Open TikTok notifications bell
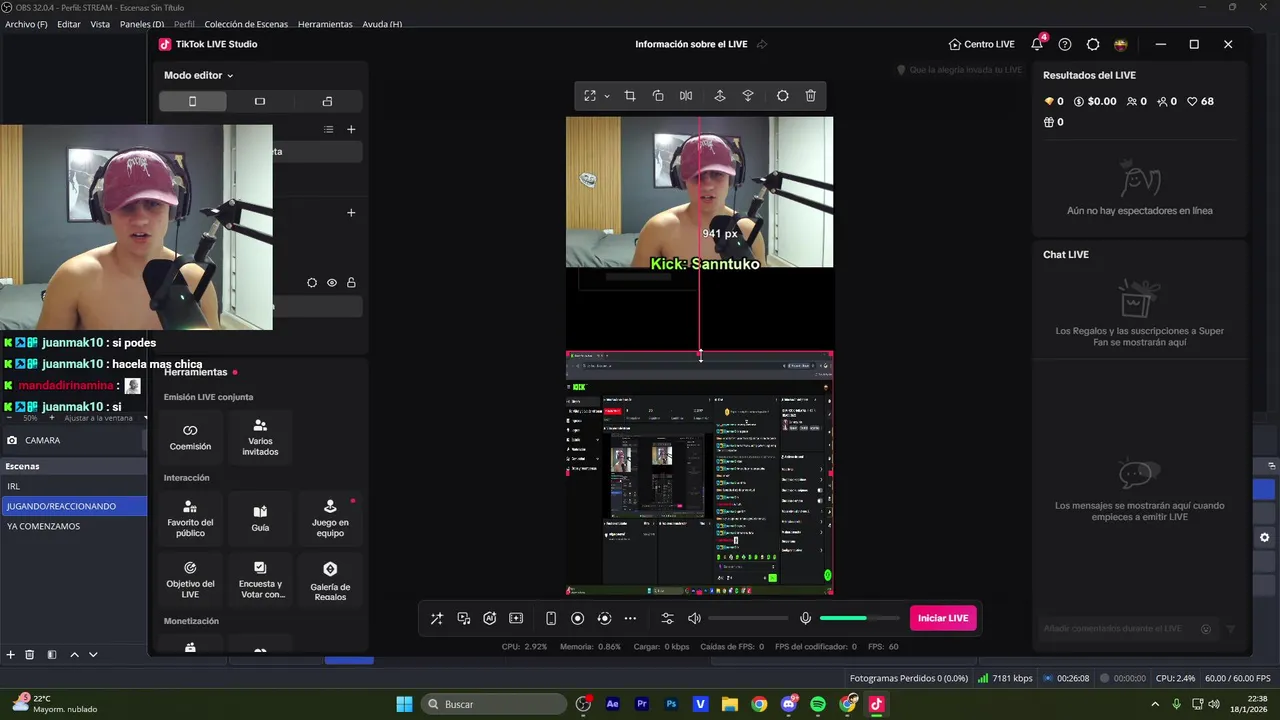This screenshot has height=720, width=1280. tap(1037, 44)
